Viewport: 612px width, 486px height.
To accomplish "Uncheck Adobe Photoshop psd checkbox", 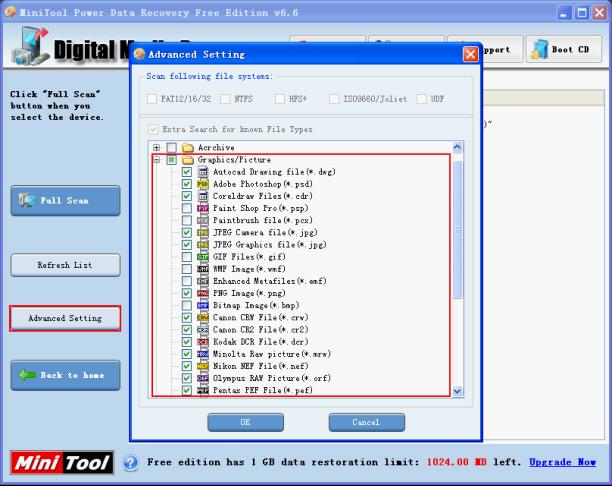I will click(x=187, y=184).
